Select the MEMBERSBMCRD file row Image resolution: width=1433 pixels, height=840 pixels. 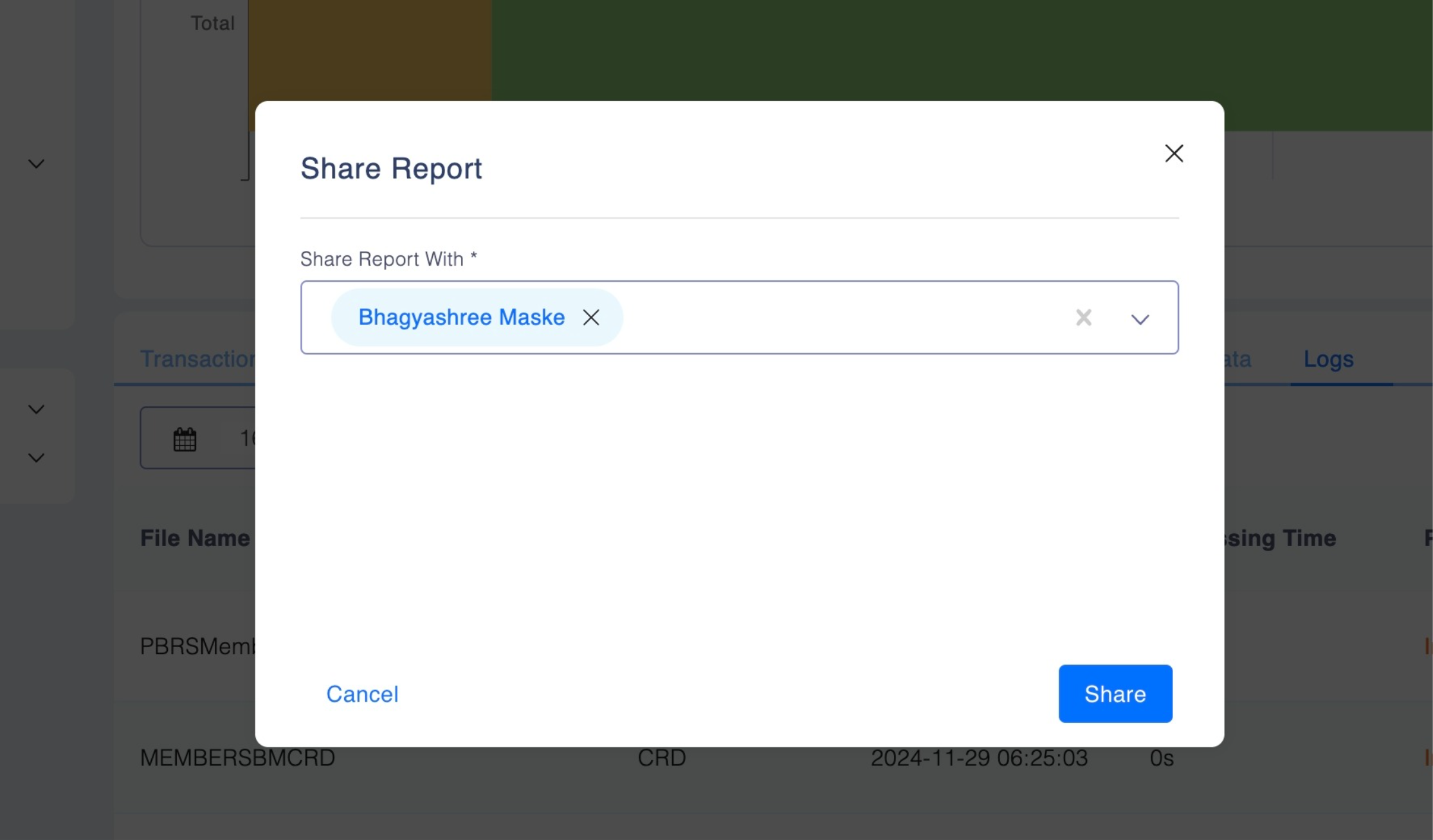pyautogui.click(x=237, y=757)
